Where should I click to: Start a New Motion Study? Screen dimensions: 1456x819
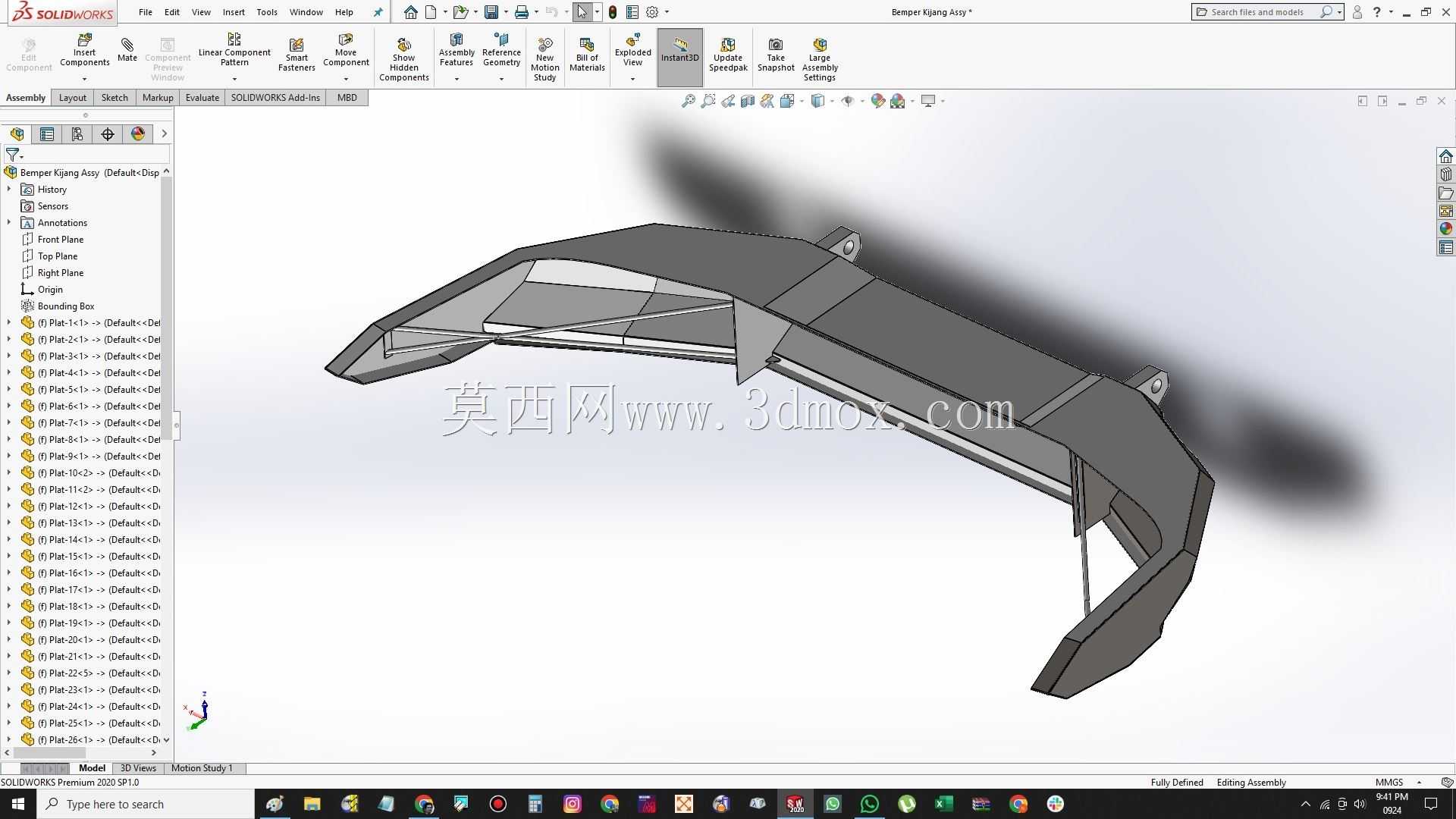[x=544, y=59]
